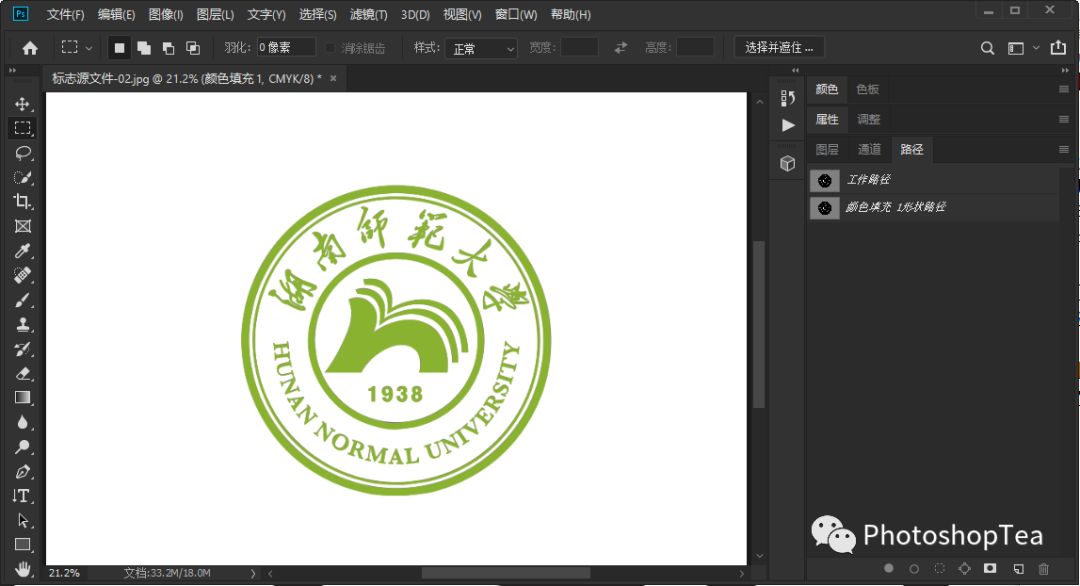Toggle the 消除锯齿 anti-alias checkbox
1080x586 pixels.
point(330,48)
